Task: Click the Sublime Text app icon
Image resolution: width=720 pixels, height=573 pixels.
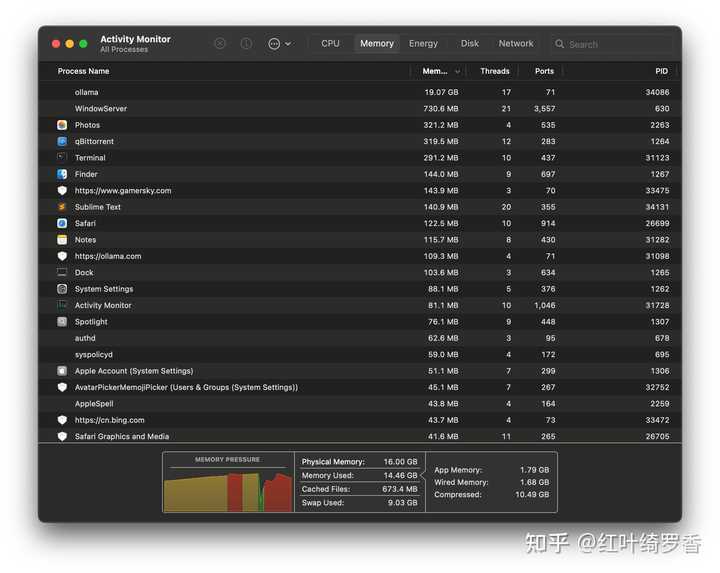Action: tap(62, 207)
